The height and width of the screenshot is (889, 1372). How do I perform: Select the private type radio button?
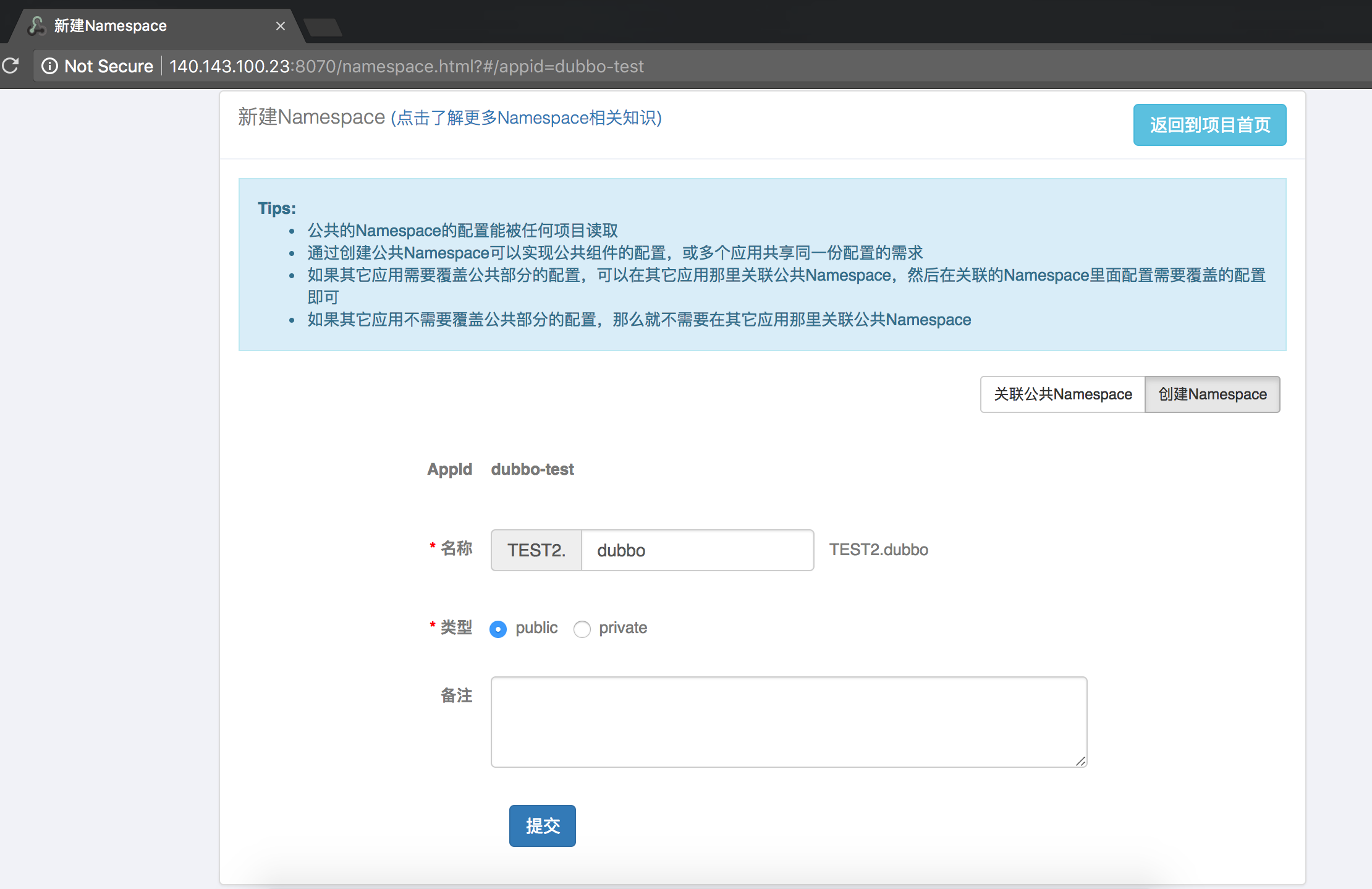(x=582, y=629)
